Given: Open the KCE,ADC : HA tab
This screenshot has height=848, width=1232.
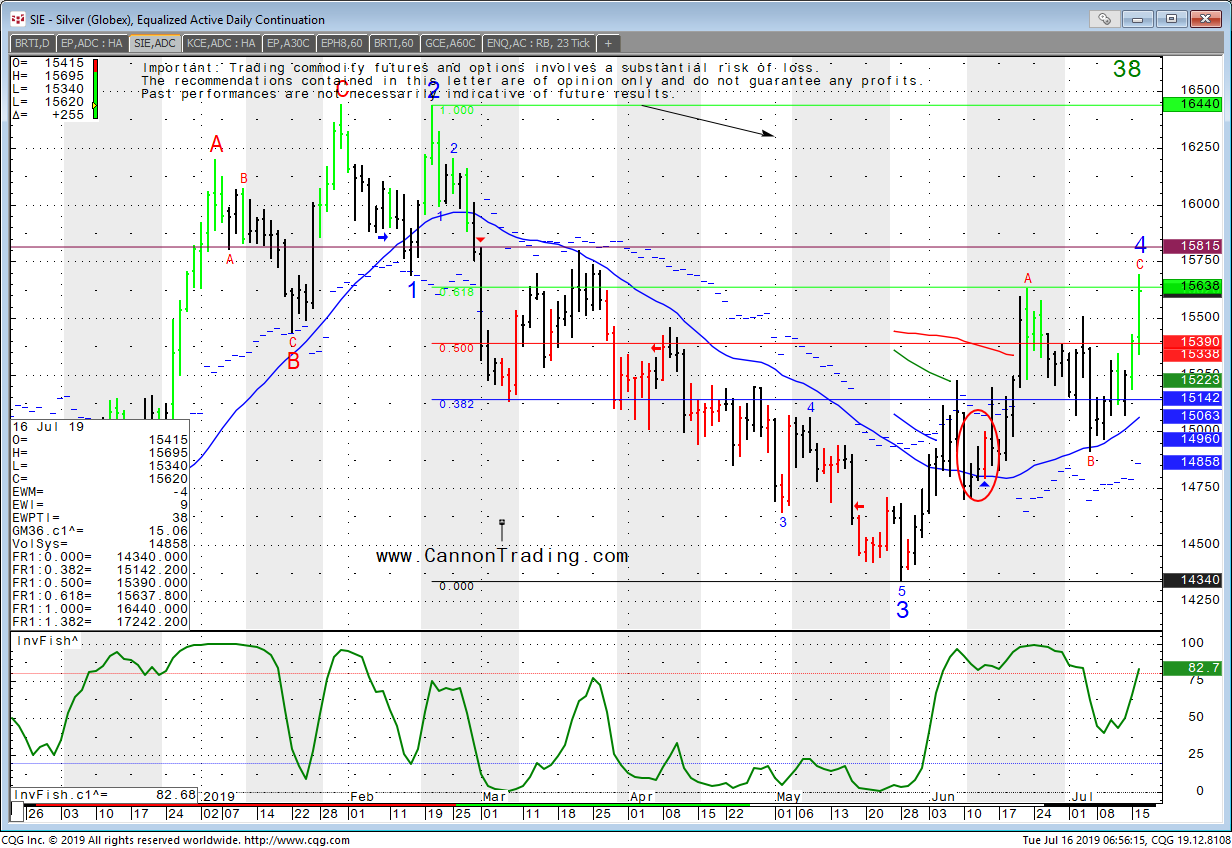Looking at the screenshot, I should point(221,43).
